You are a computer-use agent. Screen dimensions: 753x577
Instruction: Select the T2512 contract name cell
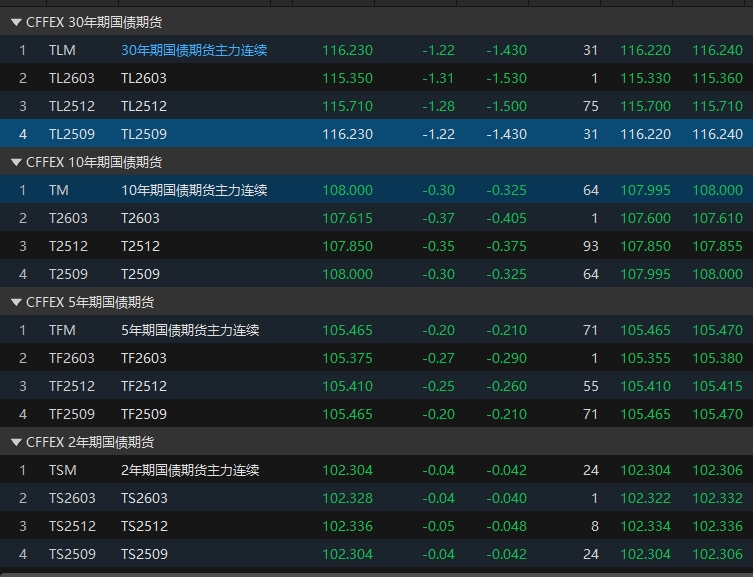(140, 246)
